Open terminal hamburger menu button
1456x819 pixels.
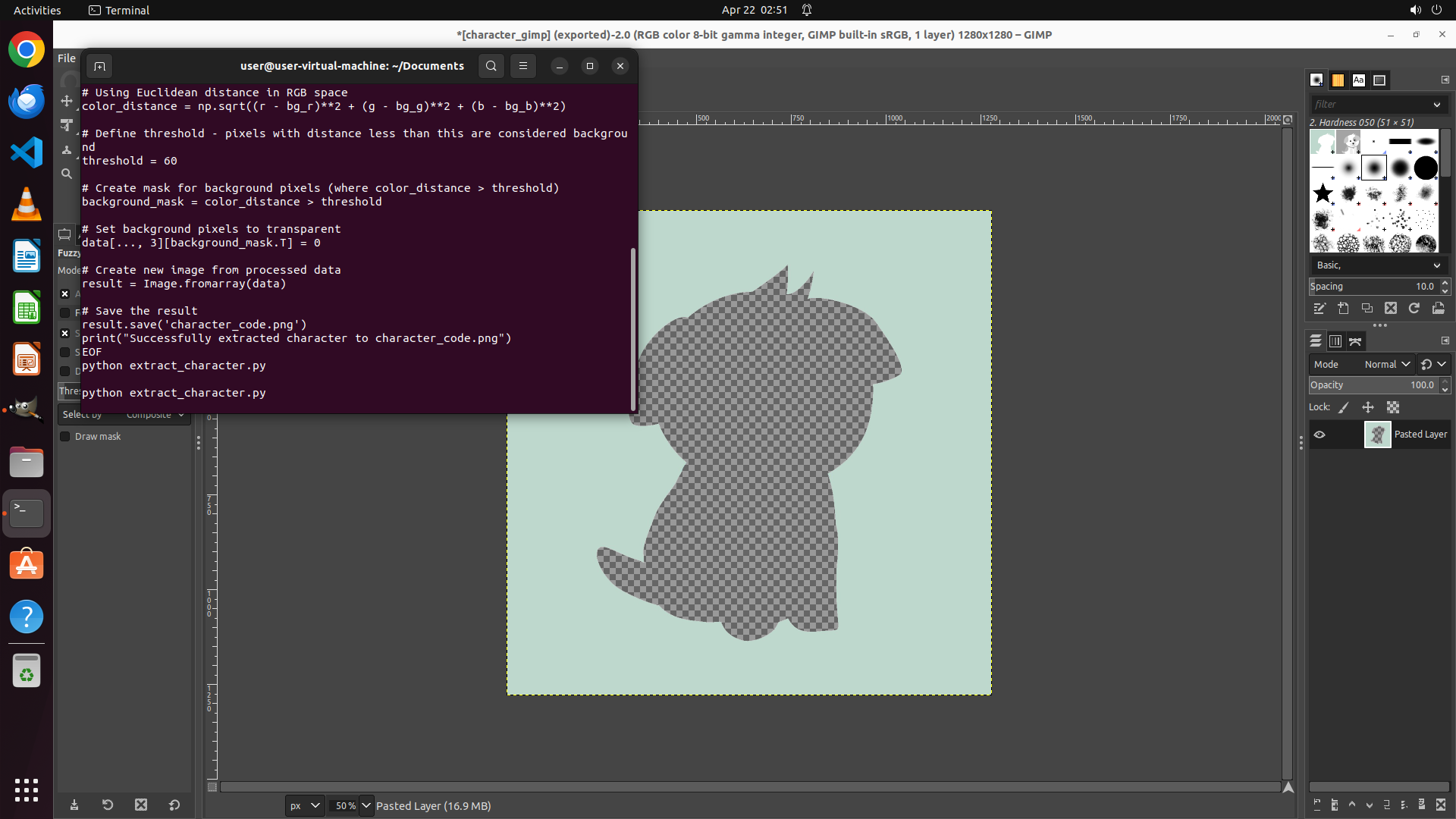(x=523, y=66)
